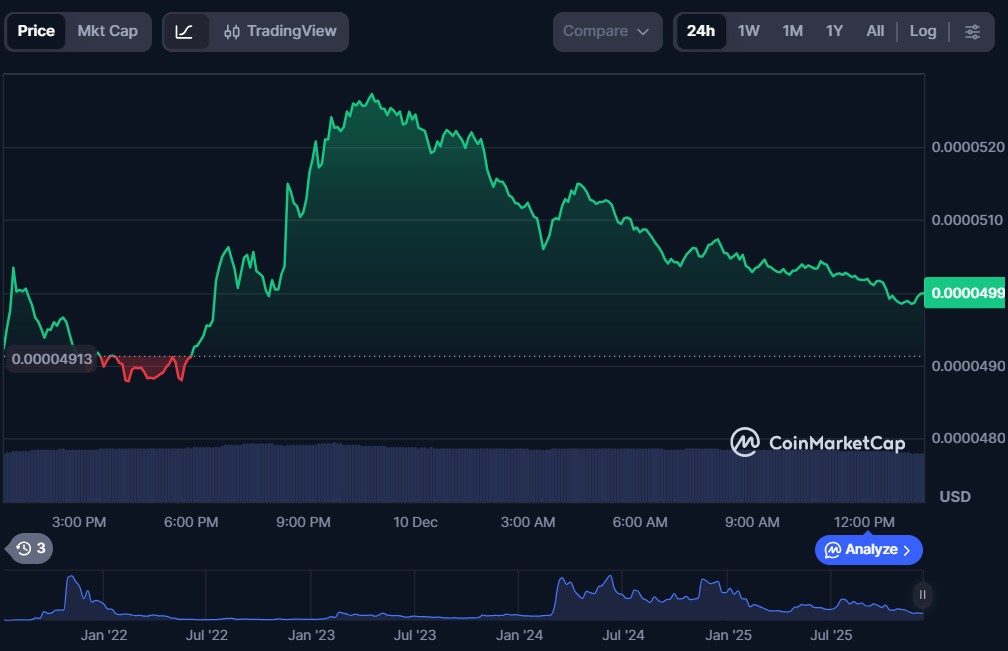1008x651 pixels.
Task: Click the history clock icon badge
Action: (30, 548)
